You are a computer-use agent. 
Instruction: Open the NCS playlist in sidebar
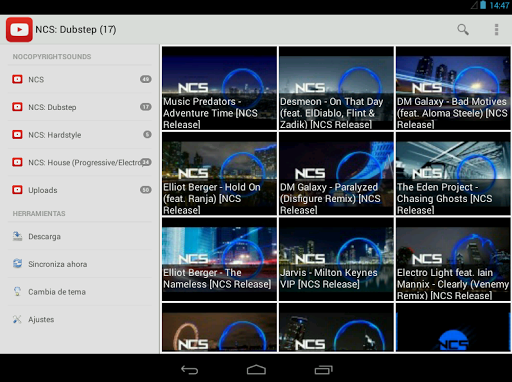click(x=80, y=79)
